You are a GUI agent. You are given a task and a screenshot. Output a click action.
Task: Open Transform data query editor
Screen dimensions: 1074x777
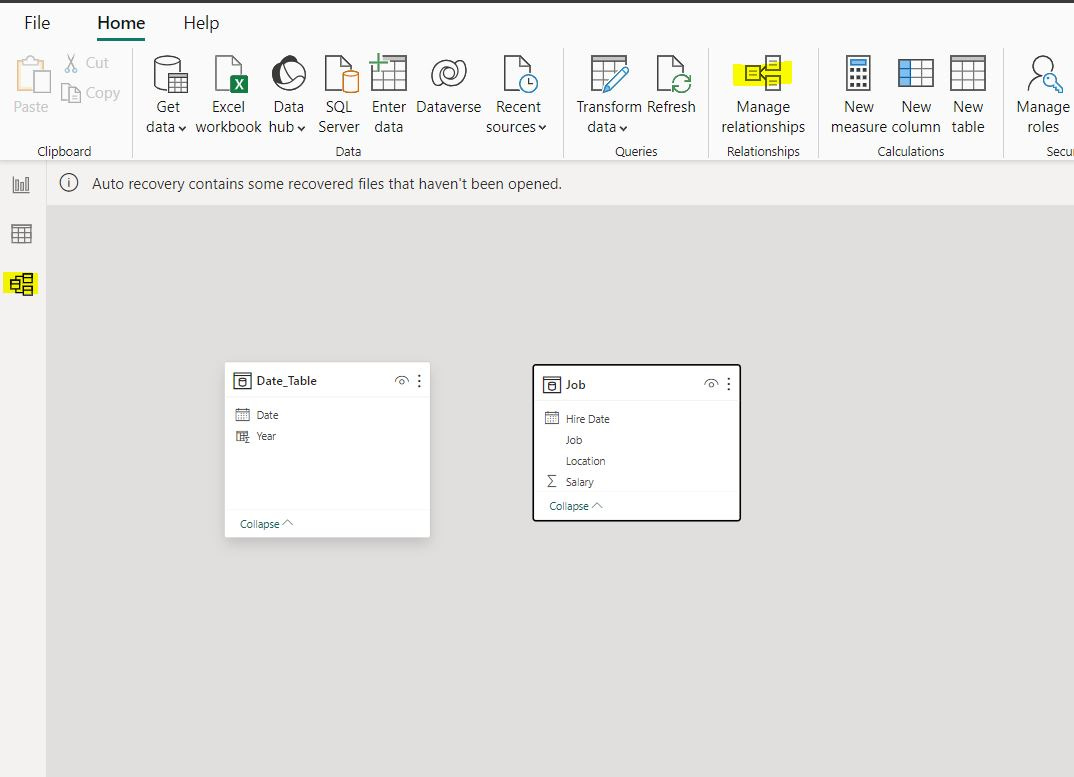coord(608,95)
